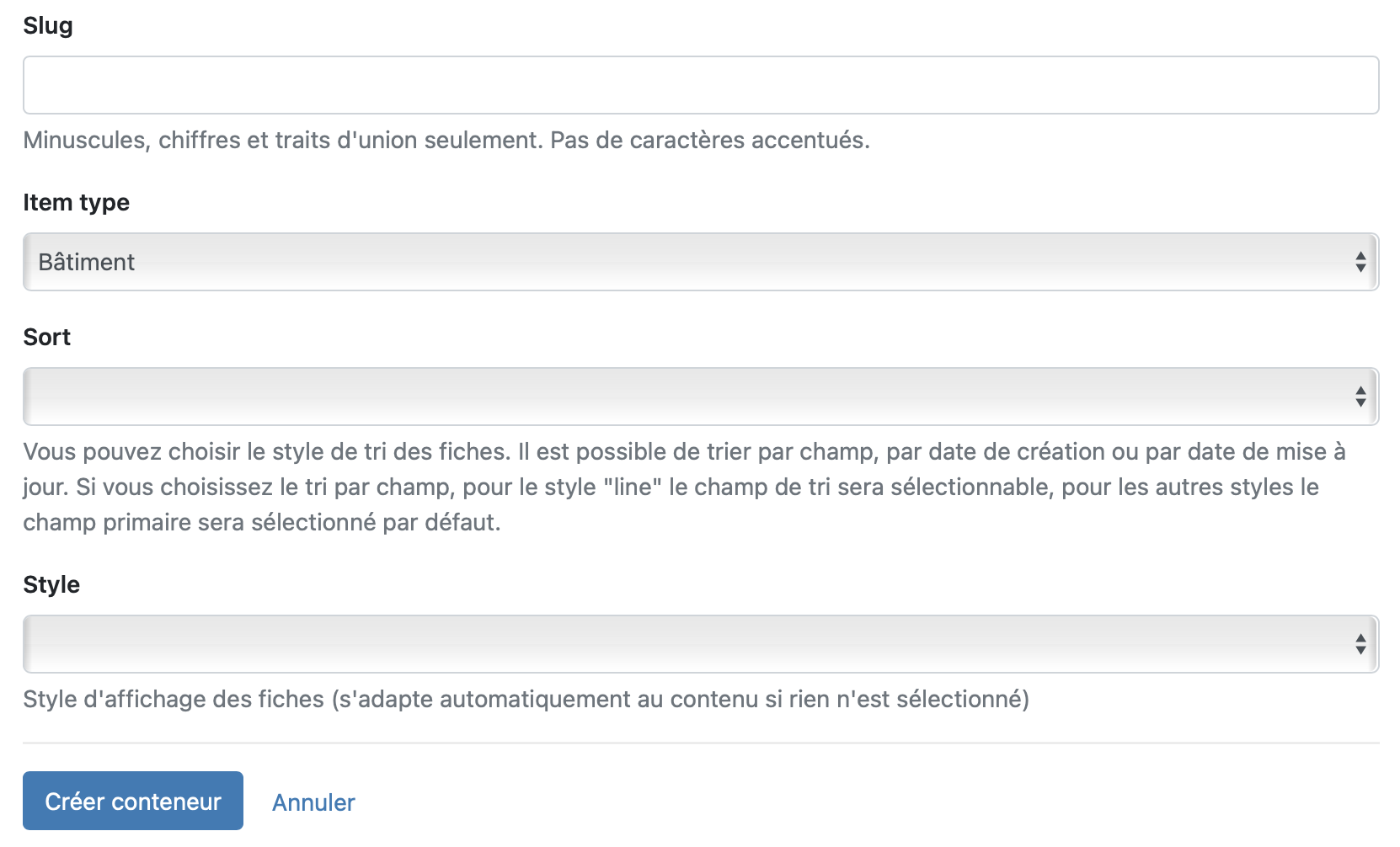This screenshot has width=1400, height=847.
Task: Click "Pas de caractères accentués" hint sentence
Action: click(709, 140)
